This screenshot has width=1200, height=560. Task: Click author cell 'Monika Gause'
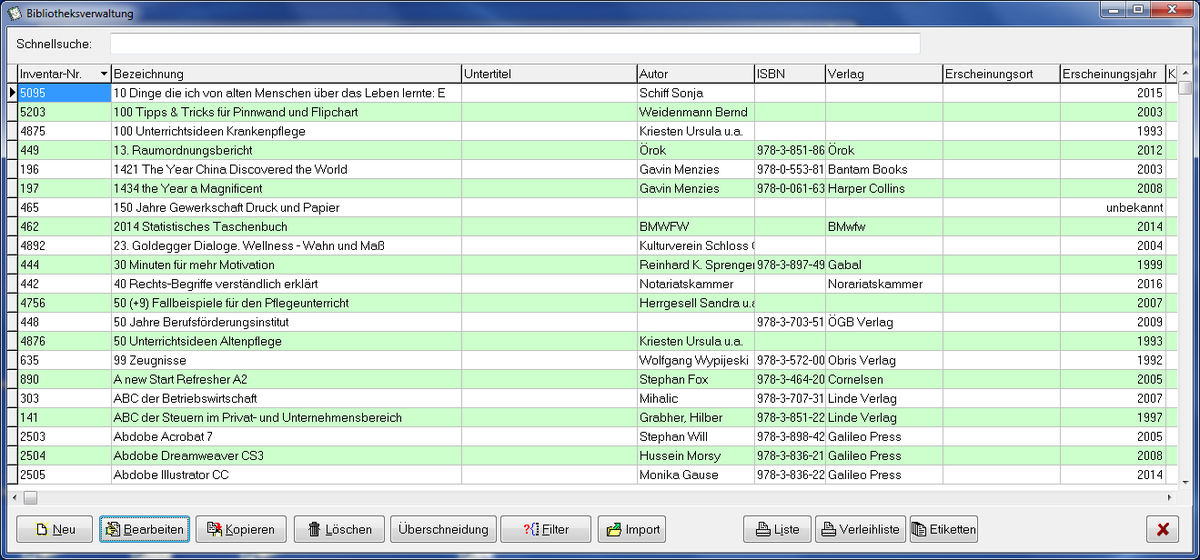click(696, 474)
